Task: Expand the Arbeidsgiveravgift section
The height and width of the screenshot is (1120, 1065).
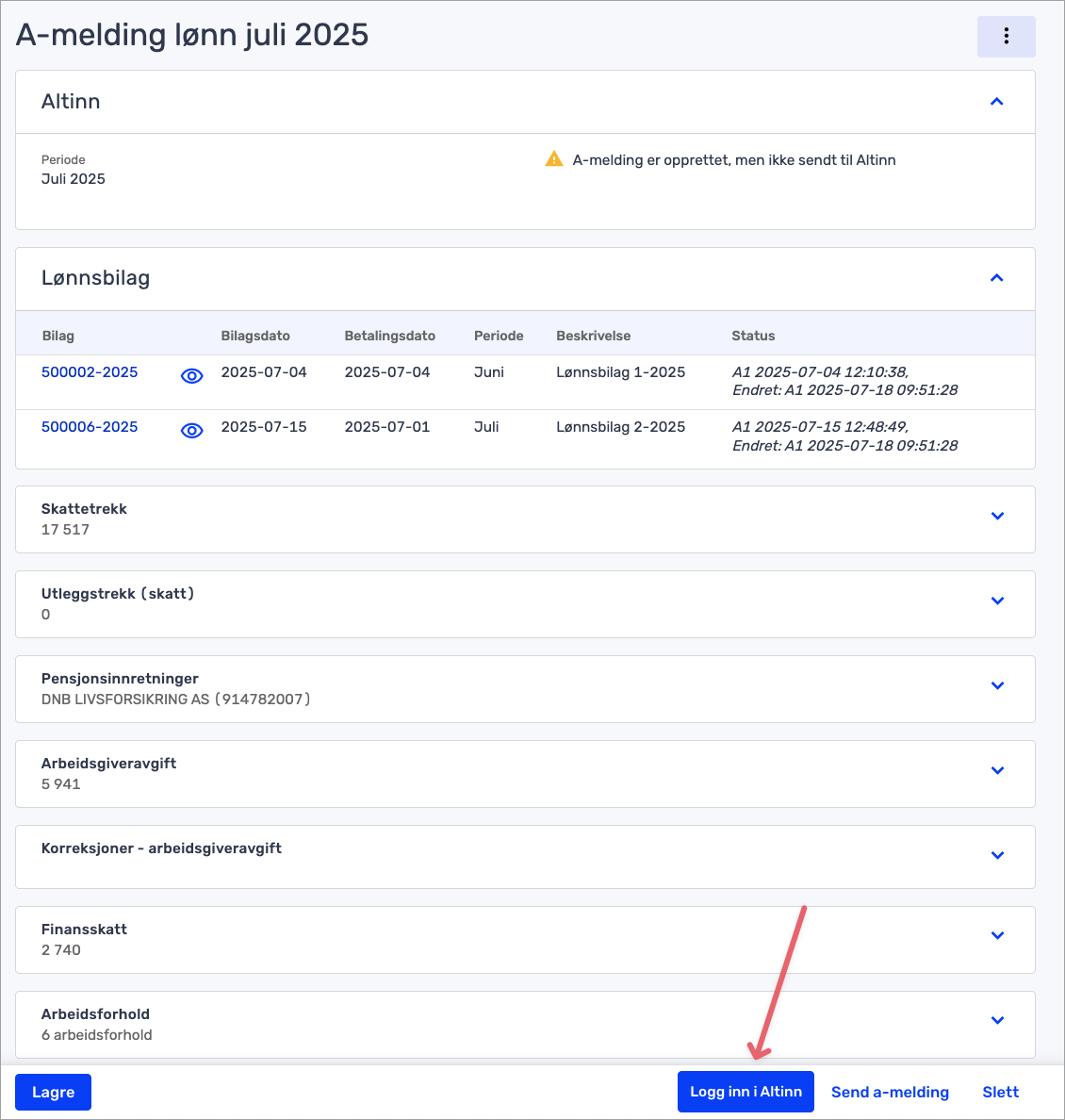Action: point(997,771)
